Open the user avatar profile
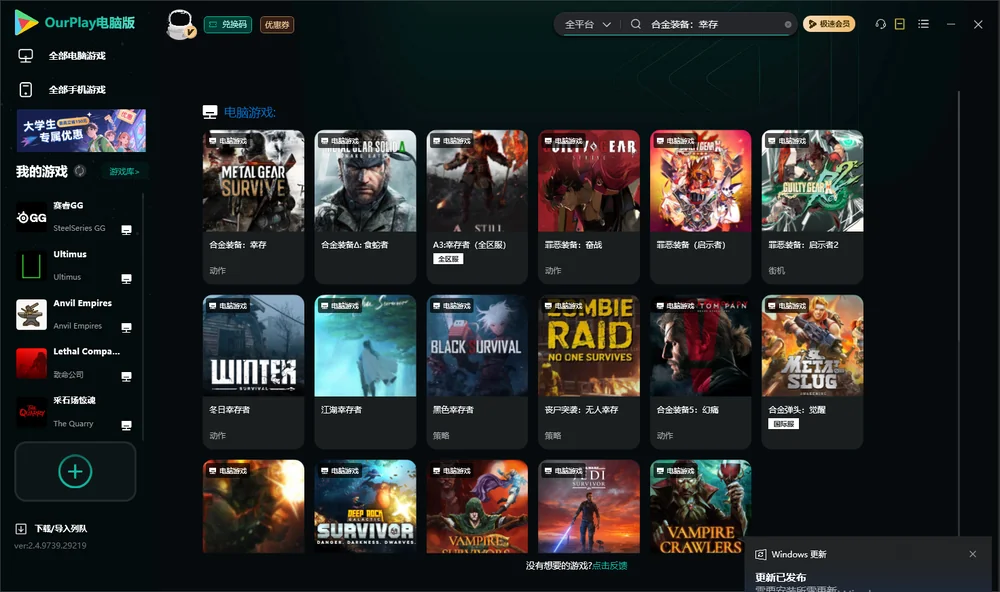Image resolution: width=1000 pixels, height=592 pixels. click(181, 24)
